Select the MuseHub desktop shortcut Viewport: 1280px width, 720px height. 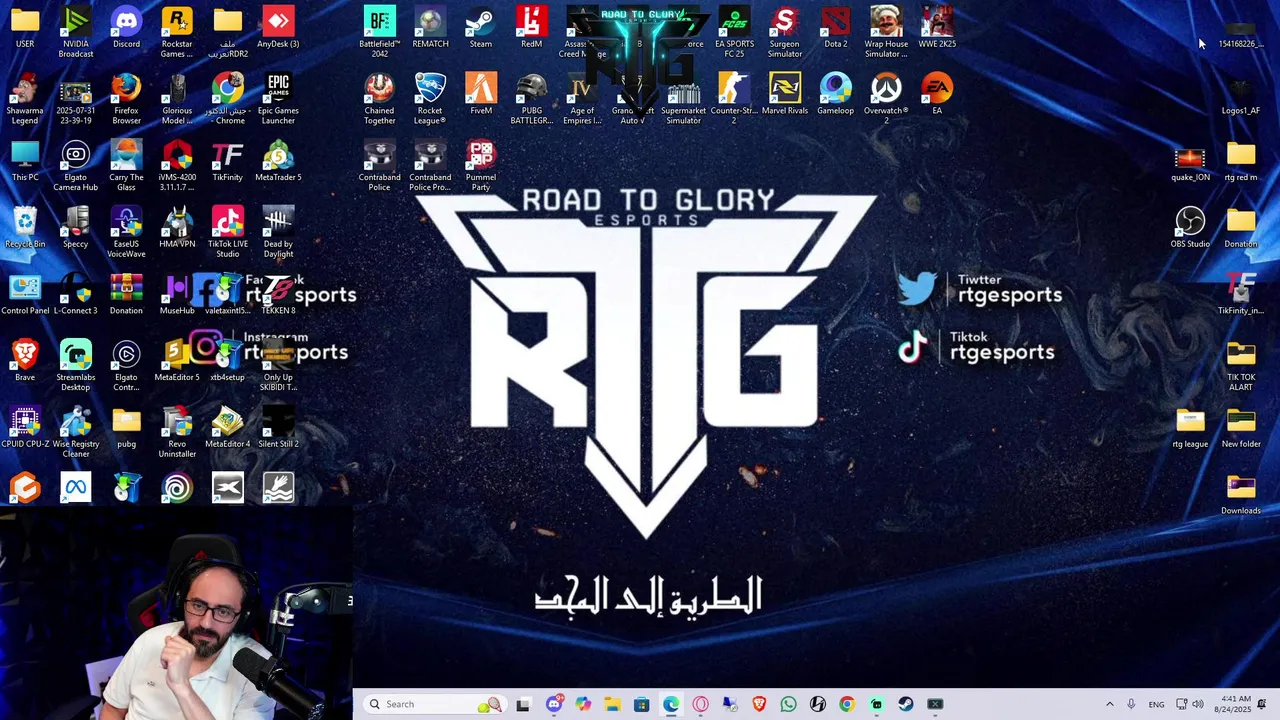177,294
